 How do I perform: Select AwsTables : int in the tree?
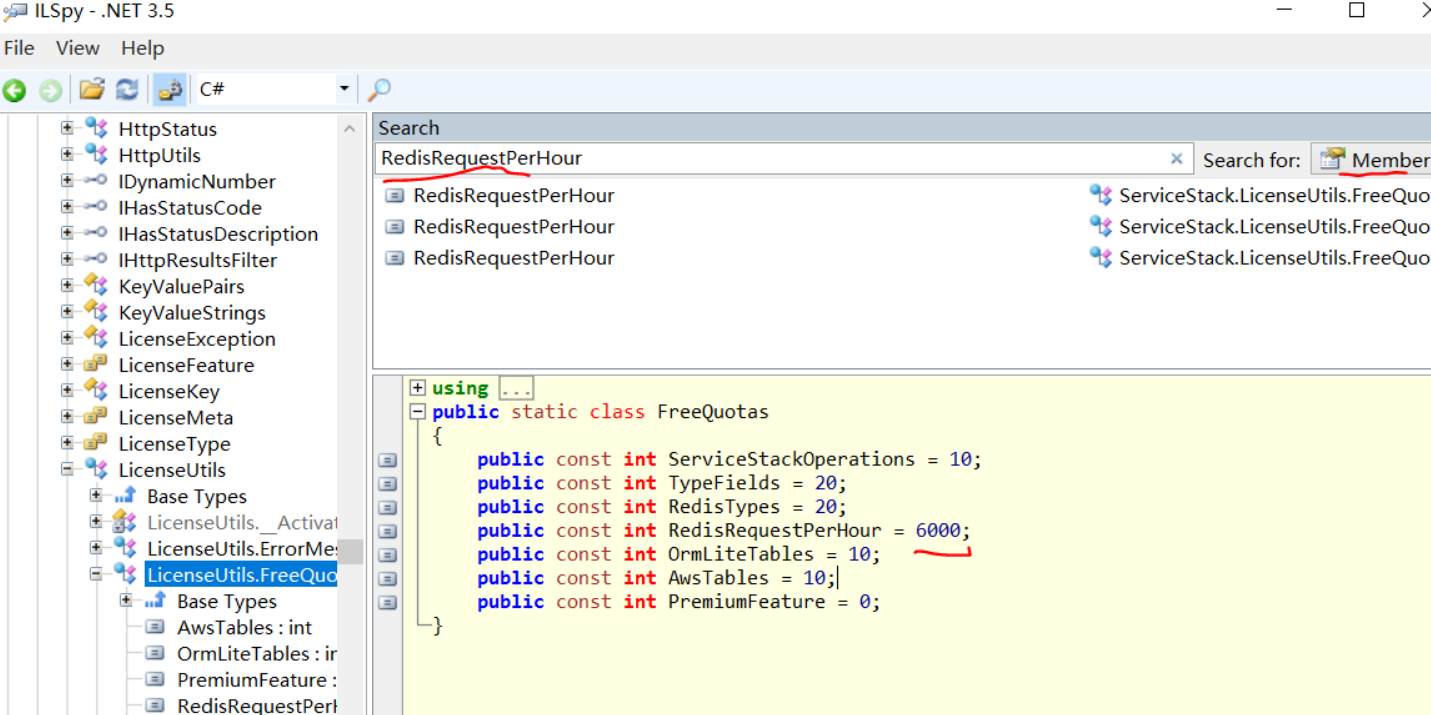pos(244,628)
